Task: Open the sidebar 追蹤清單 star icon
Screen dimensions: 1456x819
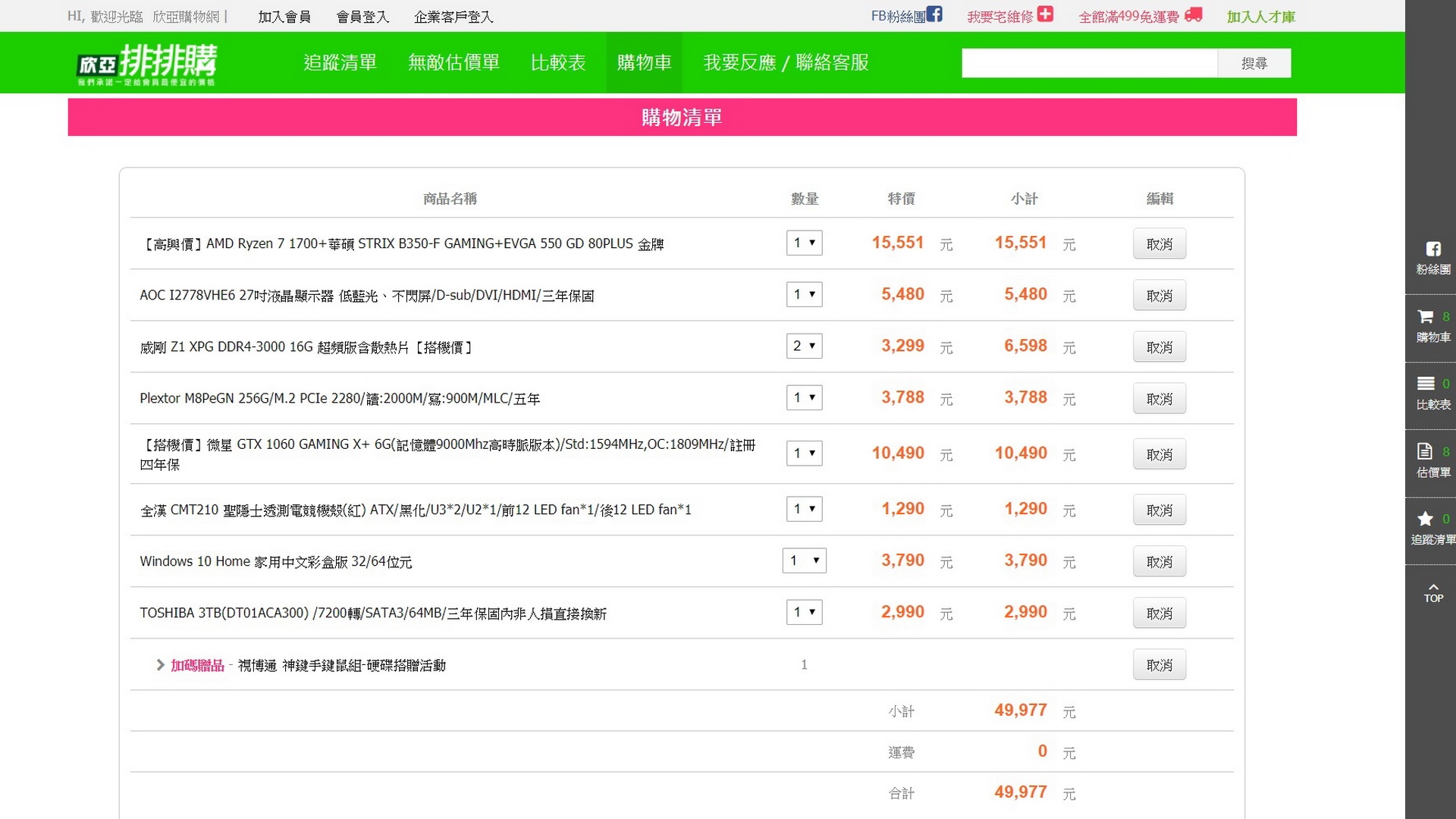Action: coord(1426,519)
